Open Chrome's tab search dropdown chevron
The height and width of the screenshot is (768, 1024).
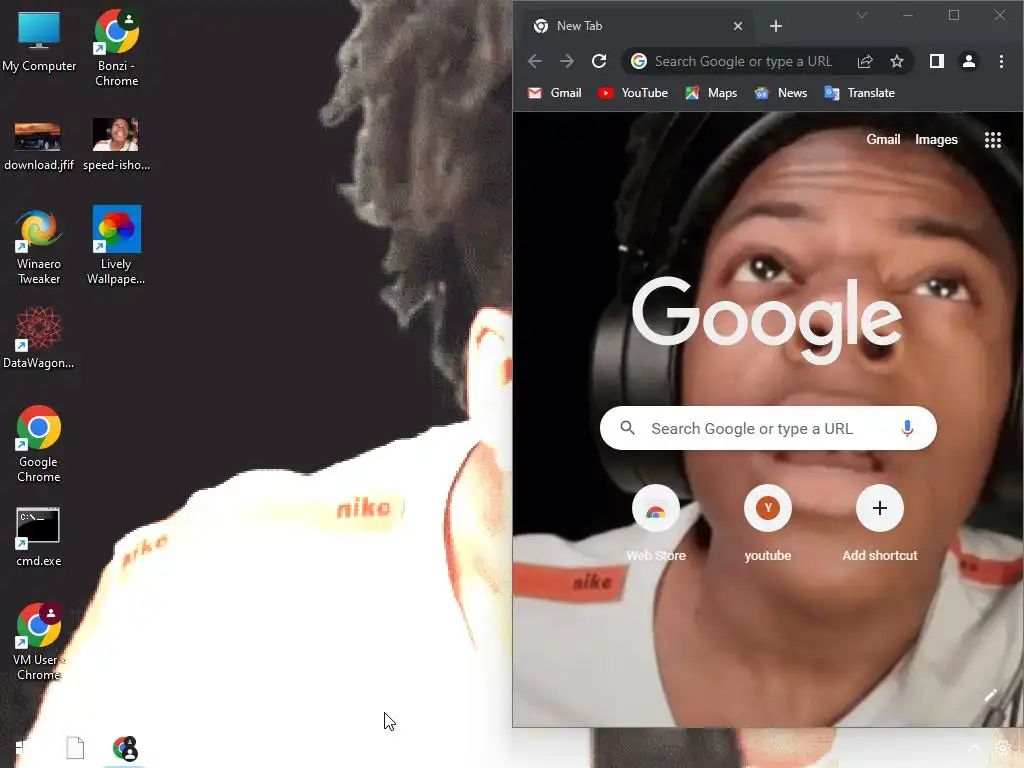[x=862, y=15]
